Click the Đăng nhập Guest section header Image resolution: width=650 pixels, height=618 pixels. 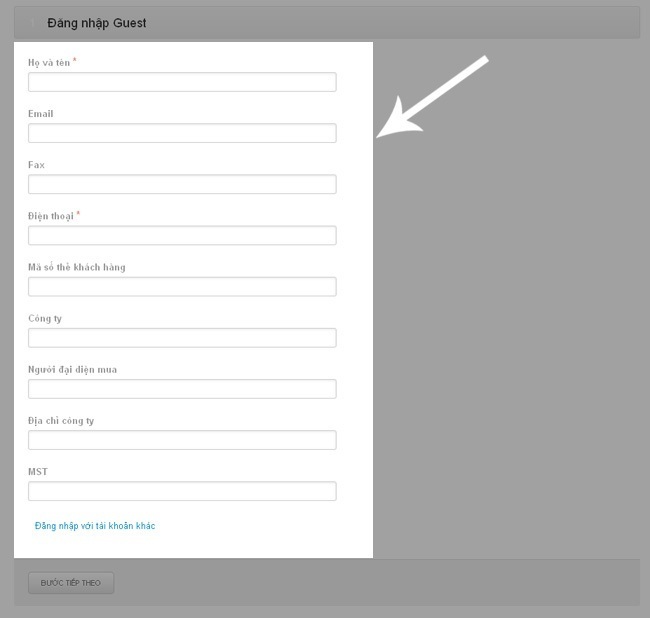[96, 22]
